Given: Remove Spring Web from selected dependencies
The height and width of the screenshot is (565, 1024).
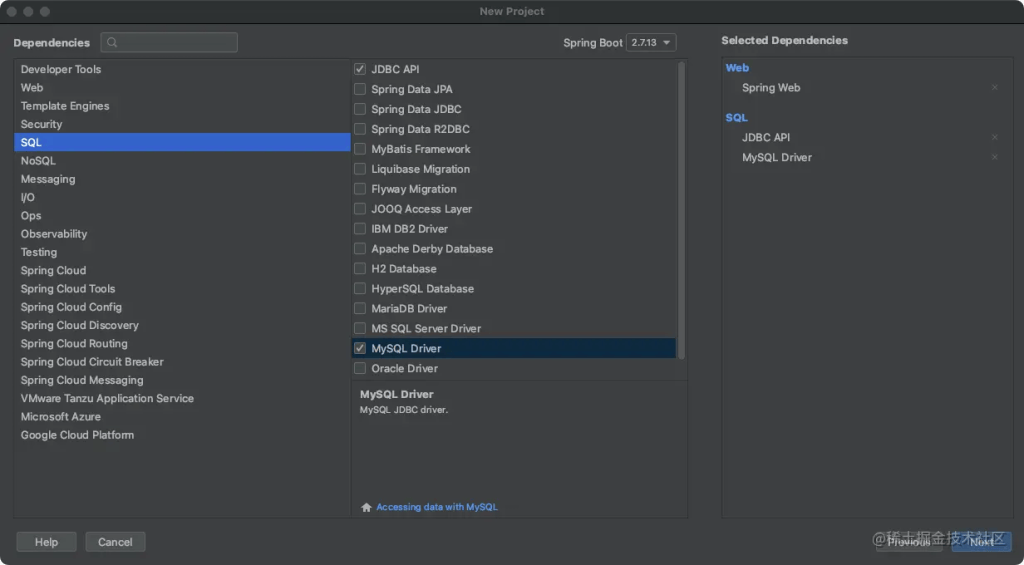Looking at the screenshot, I should coord(994,88).
